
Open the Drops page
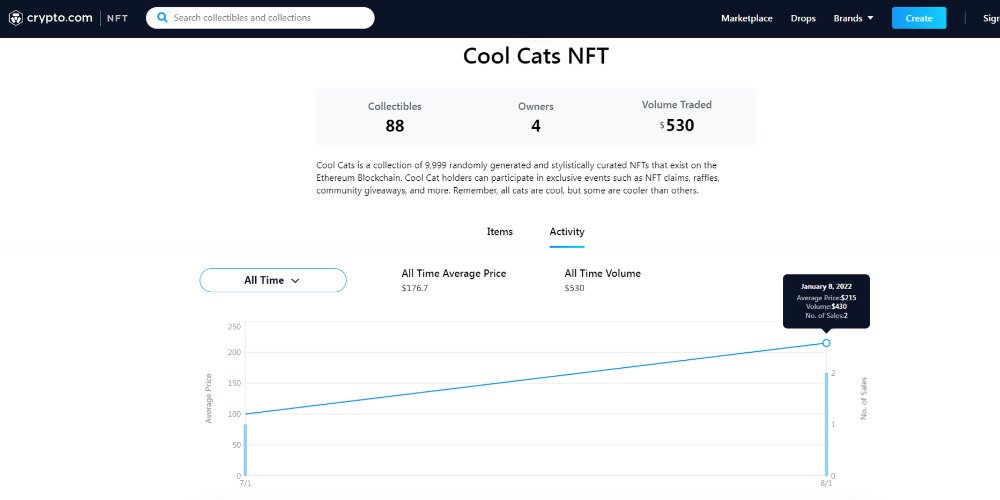point(803,18)
